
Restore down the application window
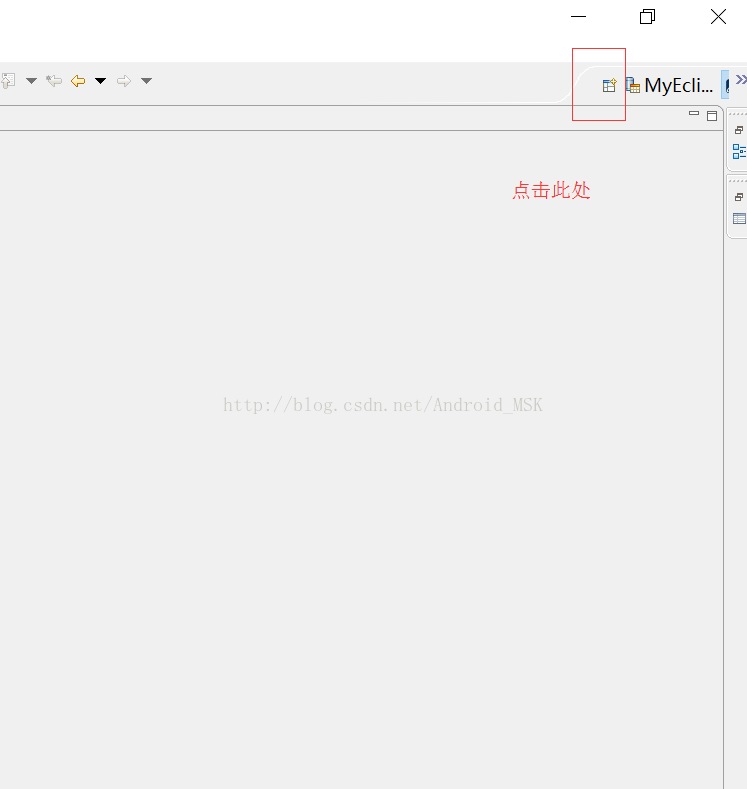pos(647,17)
